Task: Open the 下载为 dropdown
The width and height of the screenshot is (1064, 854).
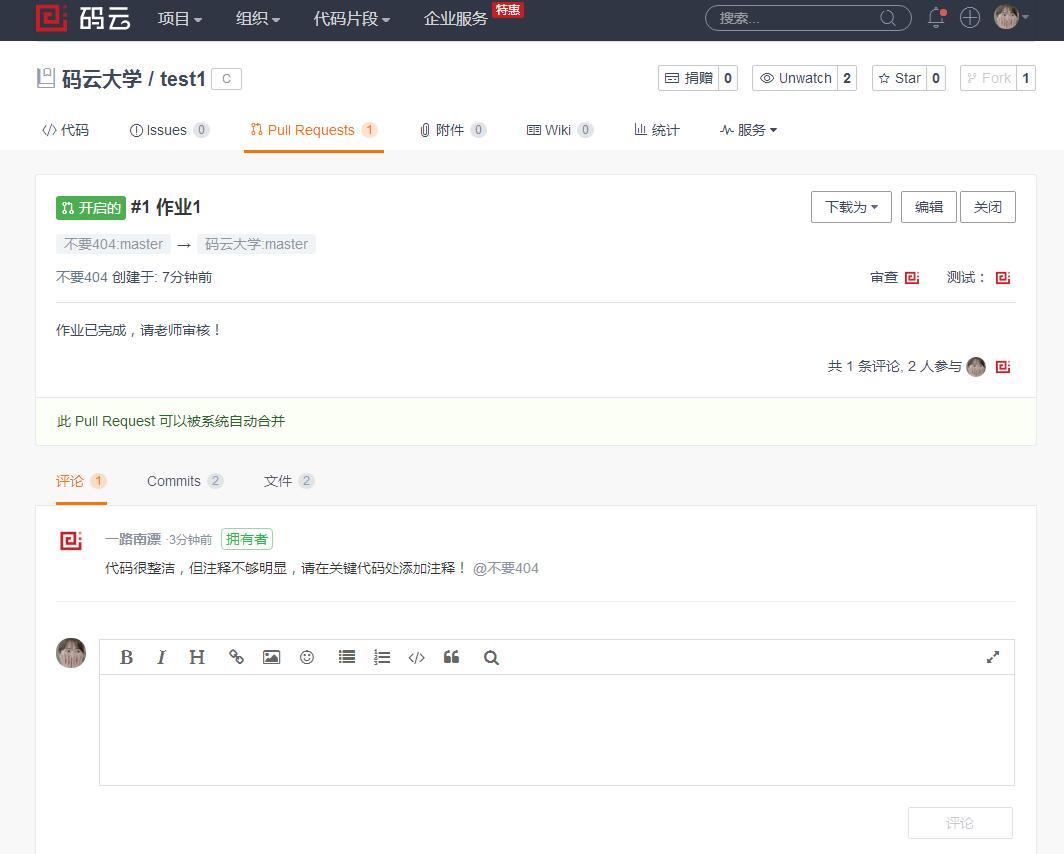Action: point(851,207)
